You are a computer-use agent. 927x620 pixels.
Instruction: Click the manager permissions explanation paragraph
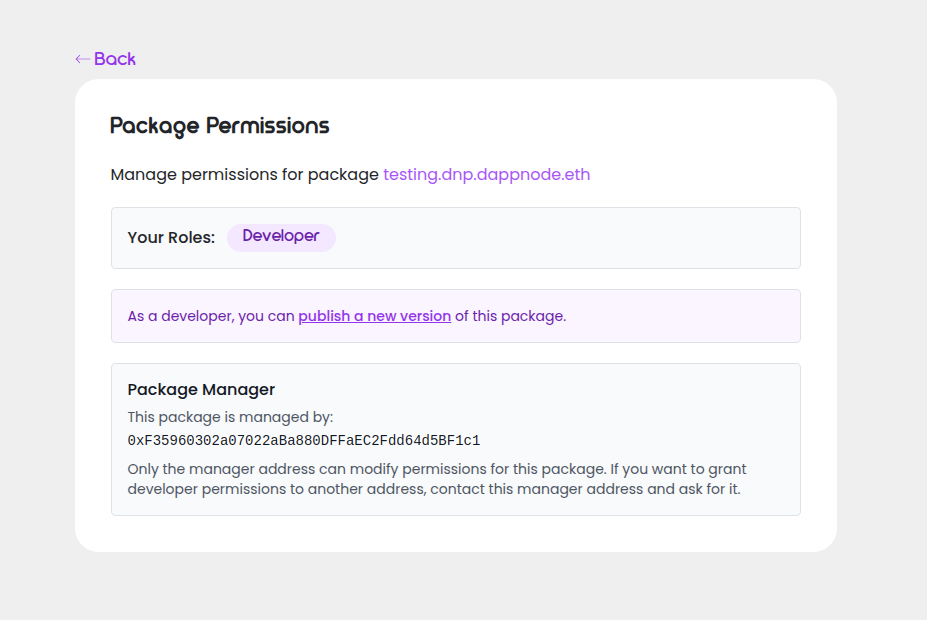[x=436, y=478]
